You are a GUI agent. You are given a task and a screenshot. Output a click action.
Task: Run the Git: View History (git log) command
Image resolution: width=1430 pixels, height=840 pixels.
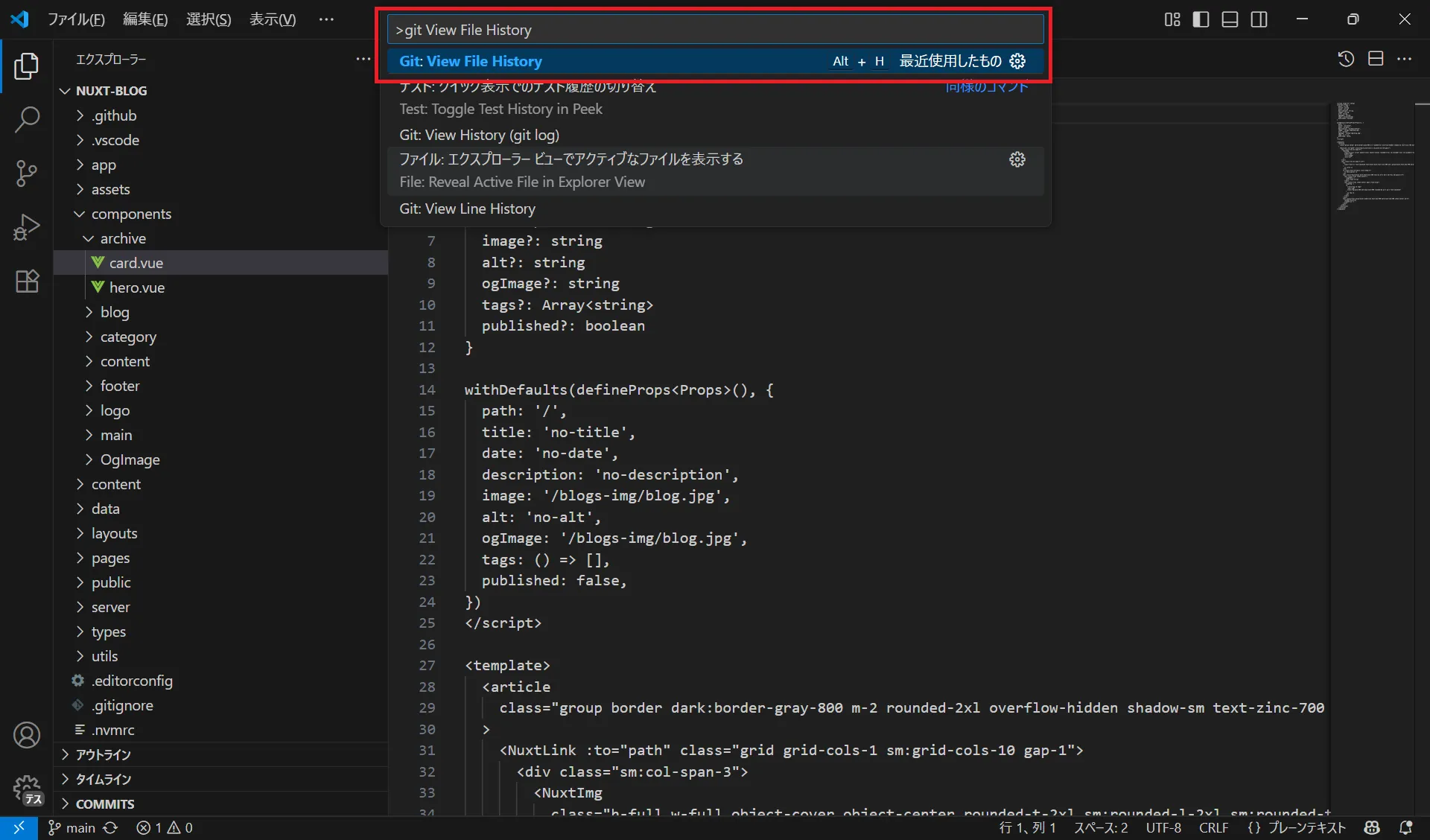[715, 135]
